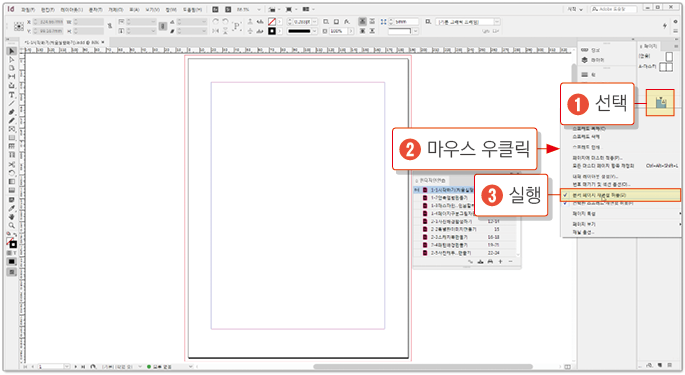Click the control panel gear icon
Screen dimensions: 685x375
pyautogui.click(x=675, y=21)
